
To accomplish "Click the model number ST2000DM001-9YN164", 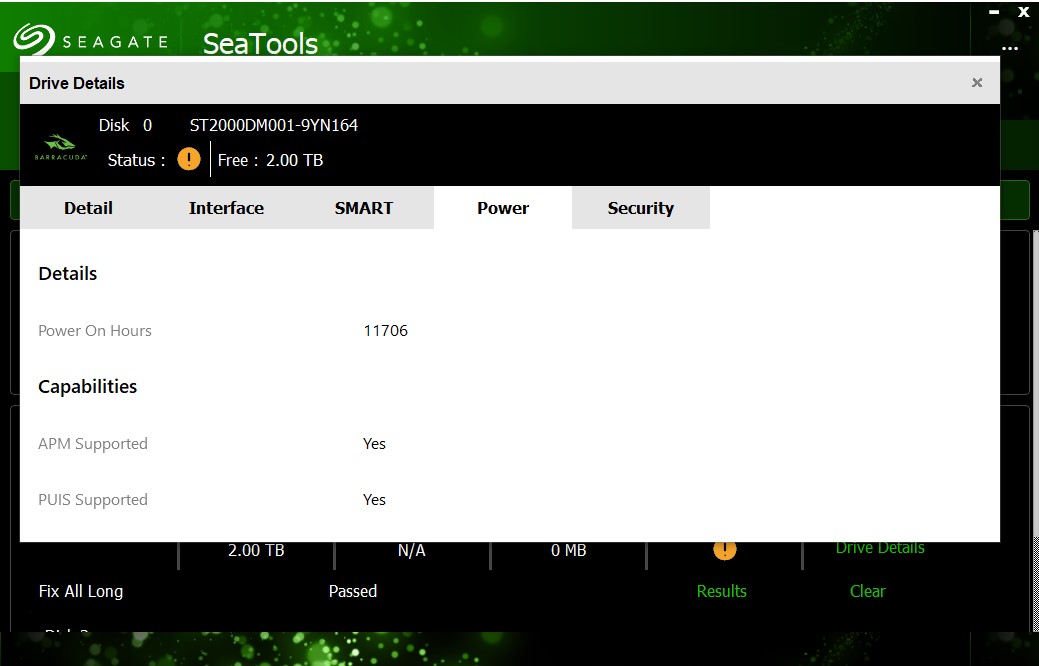I will pyautogui.click(x=273, y=125).
